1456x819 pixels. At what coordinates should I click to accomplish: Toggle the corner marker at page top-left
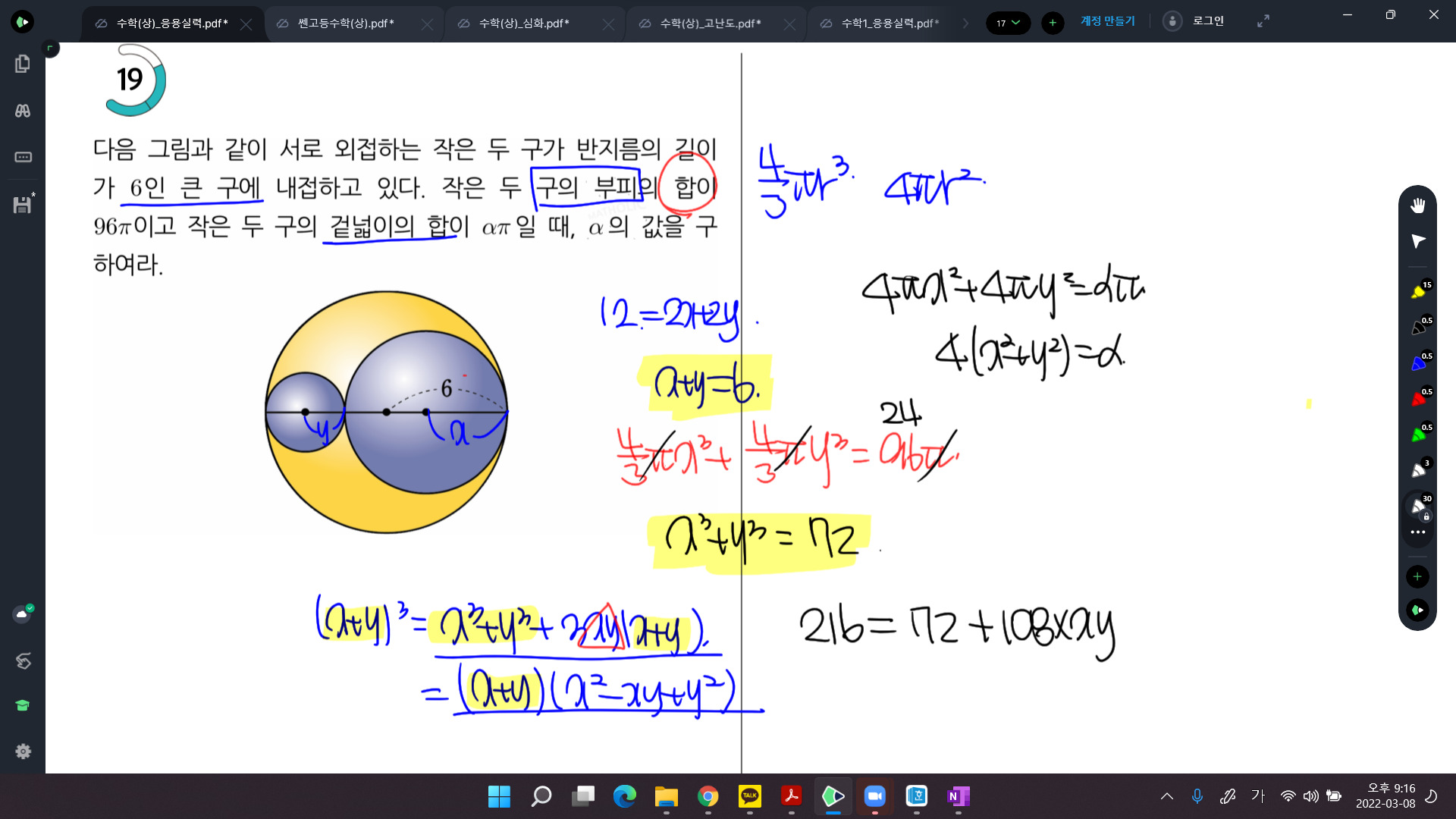50,49
